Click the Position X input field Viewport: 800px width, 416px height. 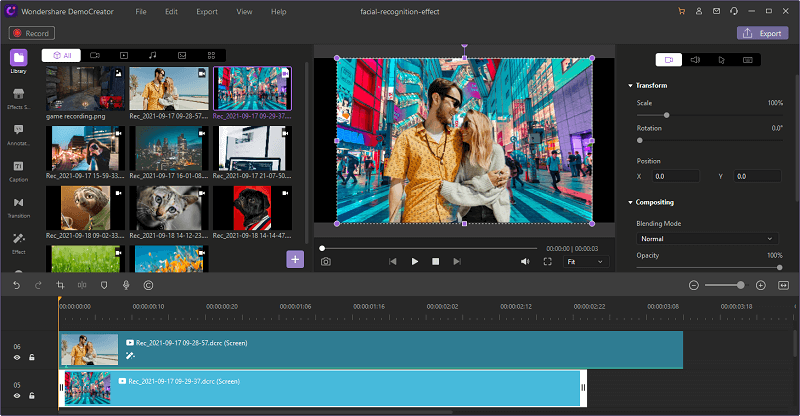676,176
